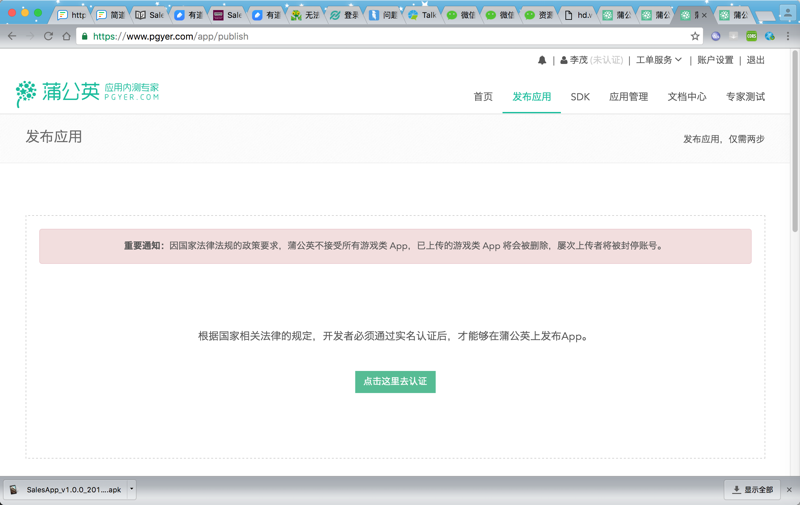
Task: Click the Pgyer dandelion logo
Action: (88, 92)
